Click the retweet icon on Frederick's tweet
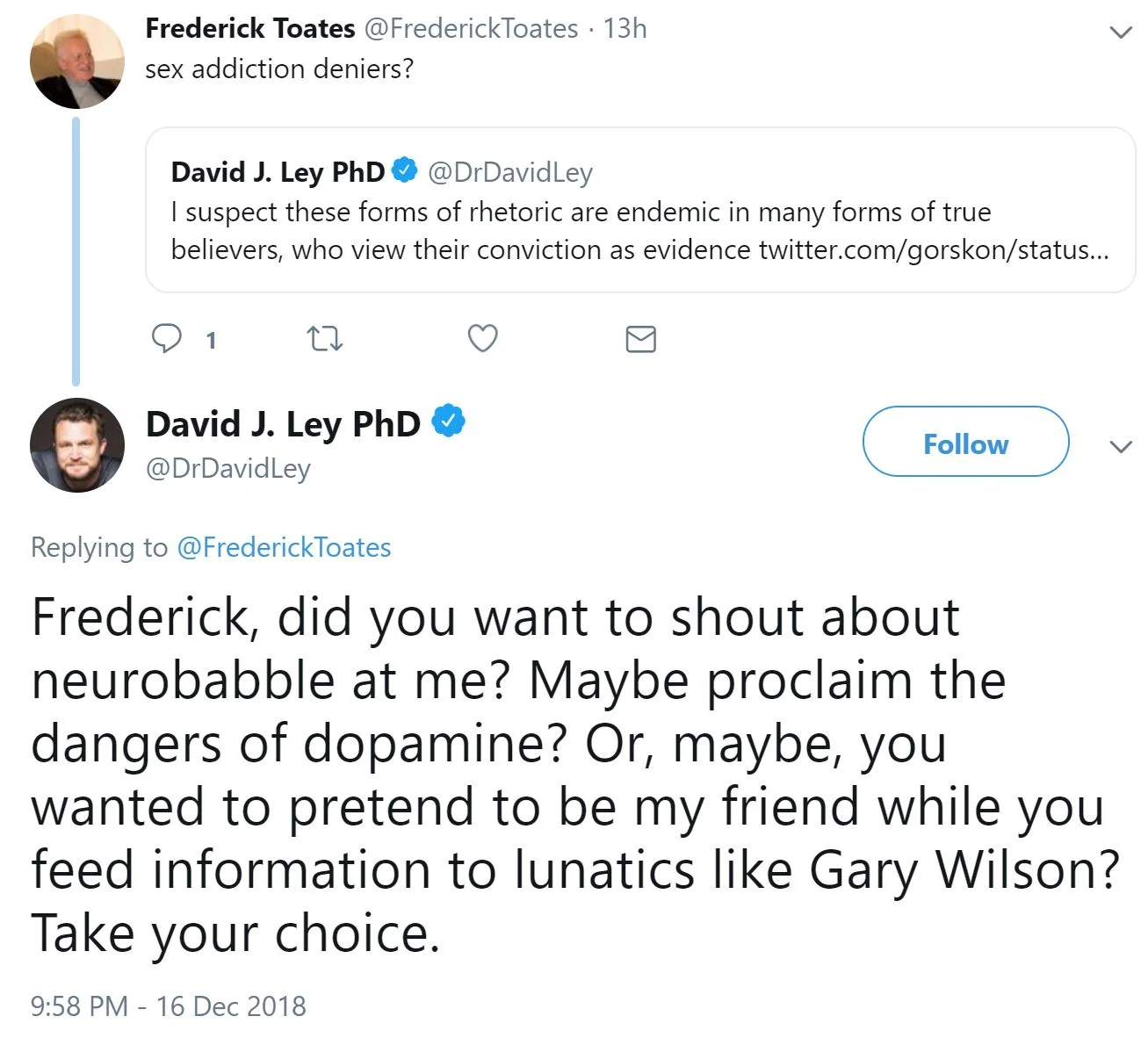This screenshot has height=1038, width=1148. point(325,338)
